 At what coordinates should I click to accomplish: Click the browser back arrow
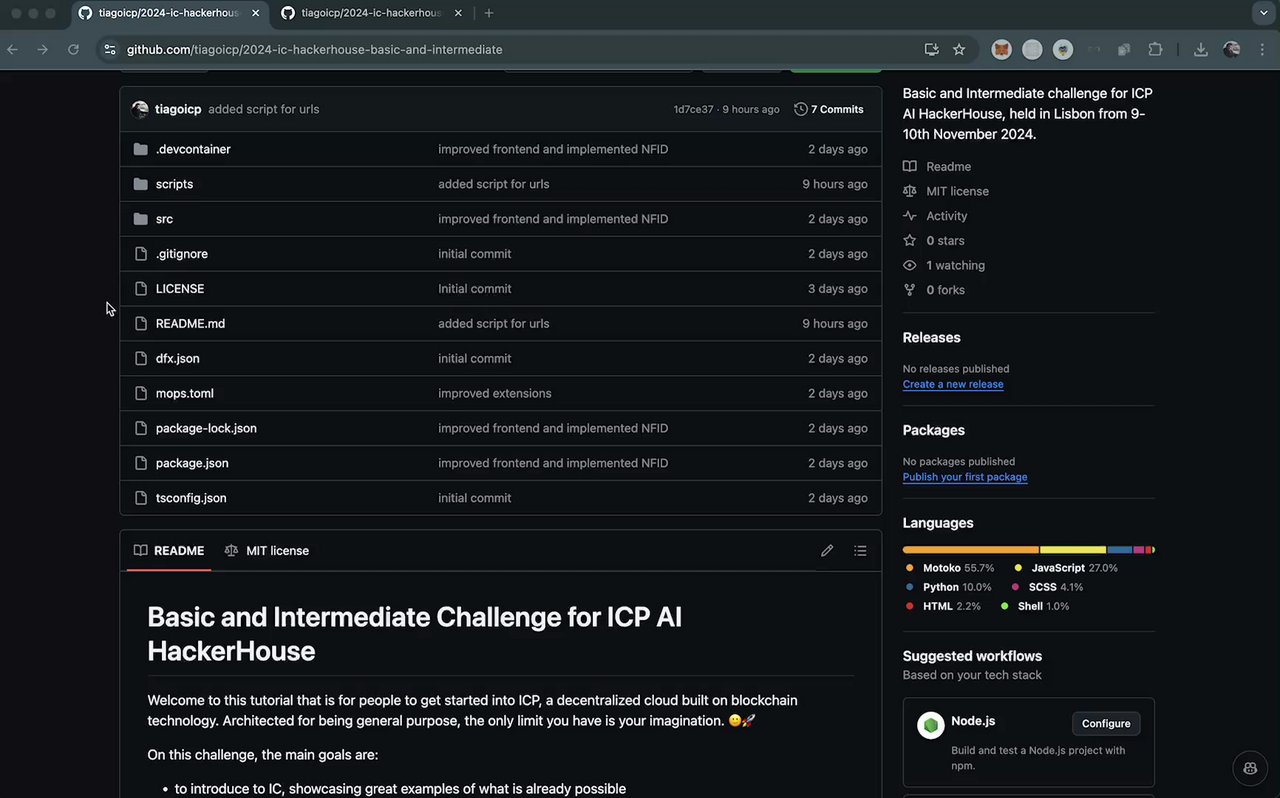(12, 49)
